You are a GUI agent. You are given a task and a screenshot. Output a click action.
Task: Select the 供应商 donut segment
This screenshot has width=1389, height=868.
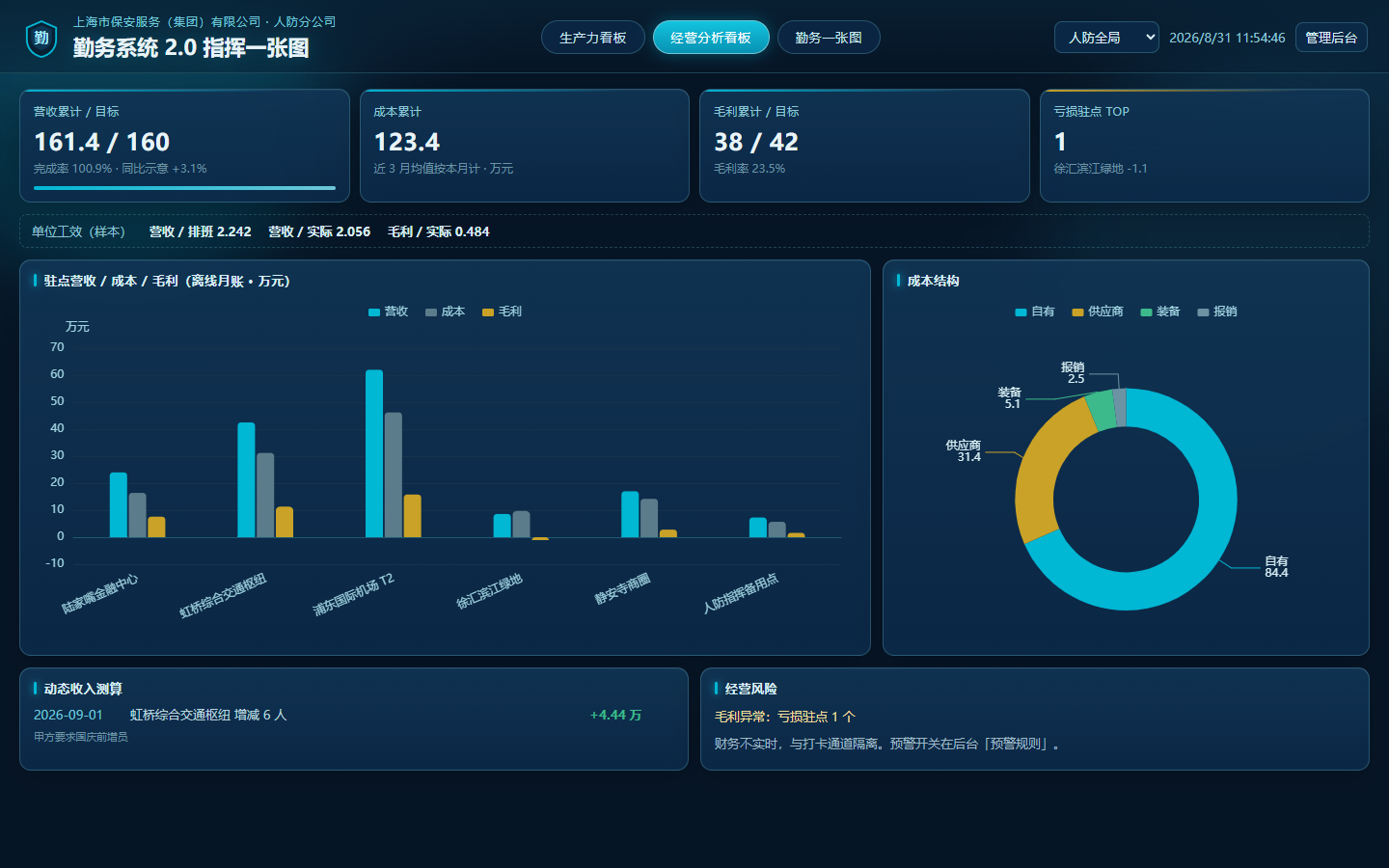(x=1042, y=468)
